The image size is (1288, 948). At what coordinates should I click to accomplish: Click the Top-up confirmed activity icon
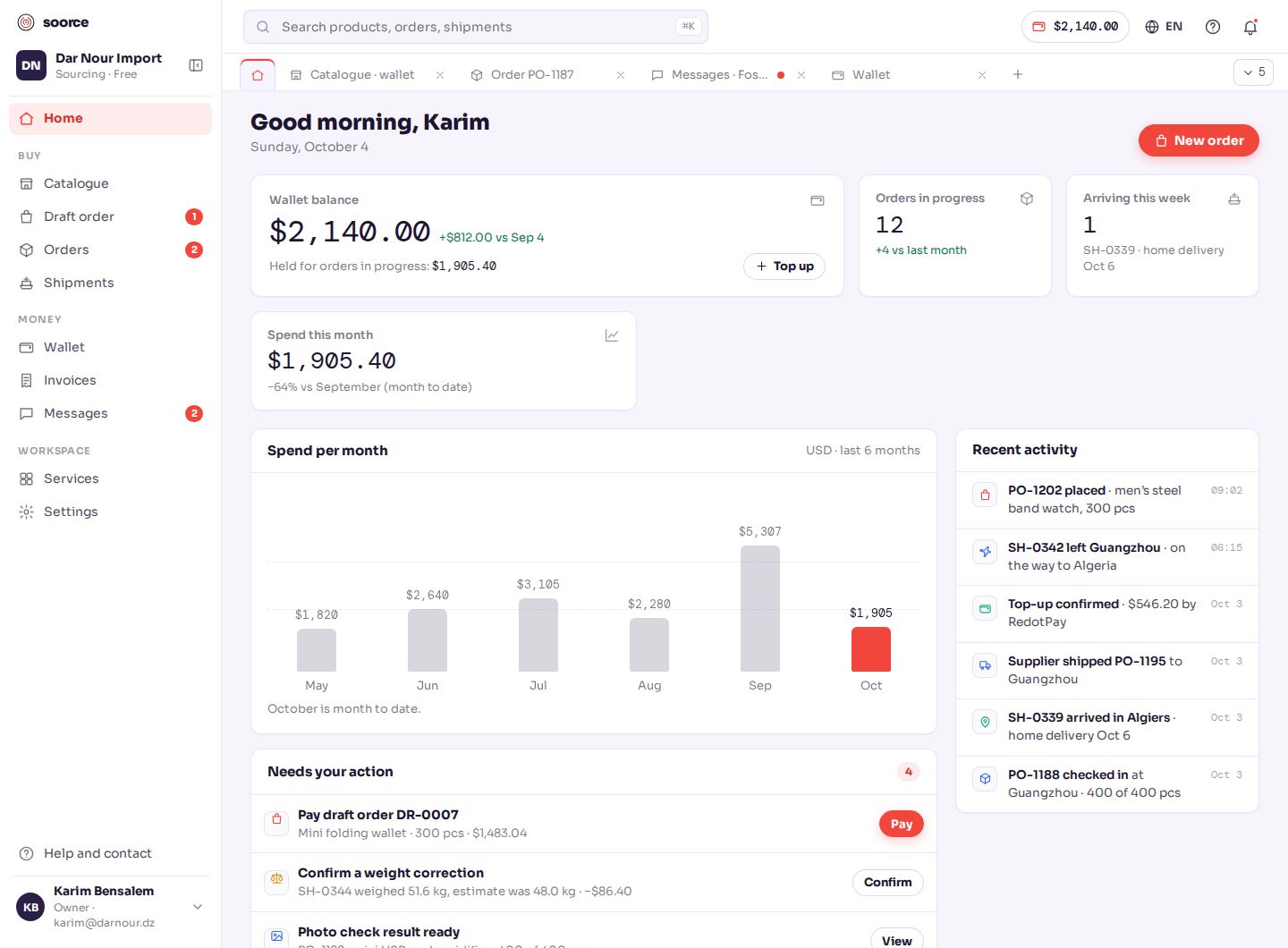click(985, 608)
